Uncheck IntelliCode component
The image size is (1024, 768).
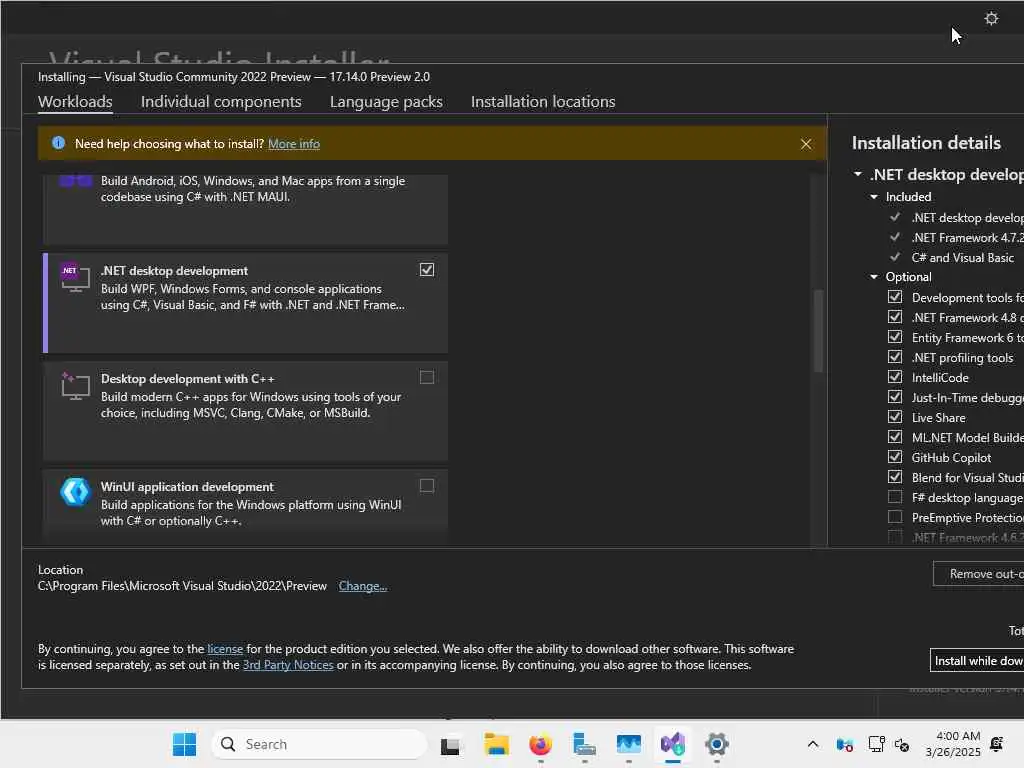[x=895, y=377]
